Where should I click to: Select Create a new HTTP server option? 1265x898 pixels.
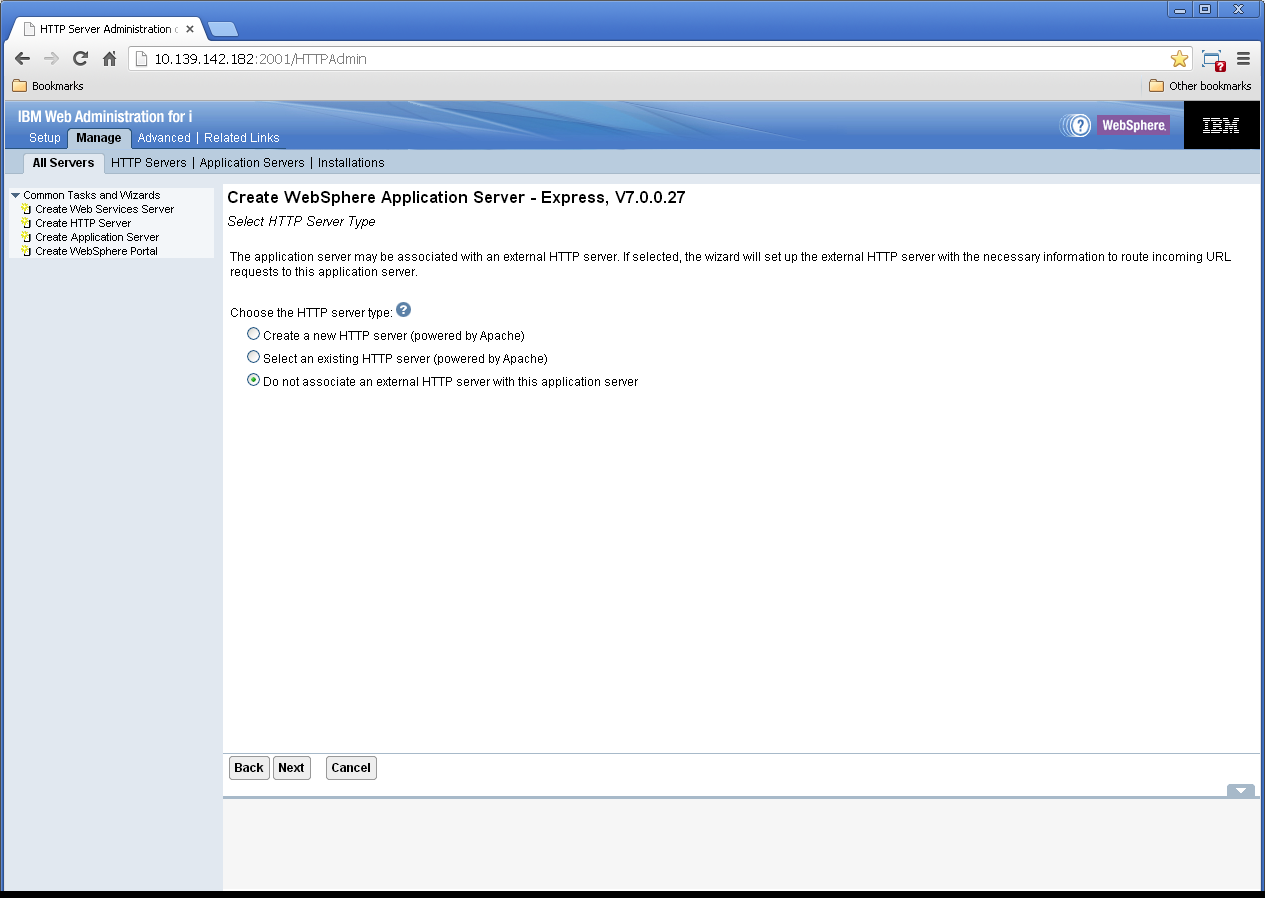(253, 334)
